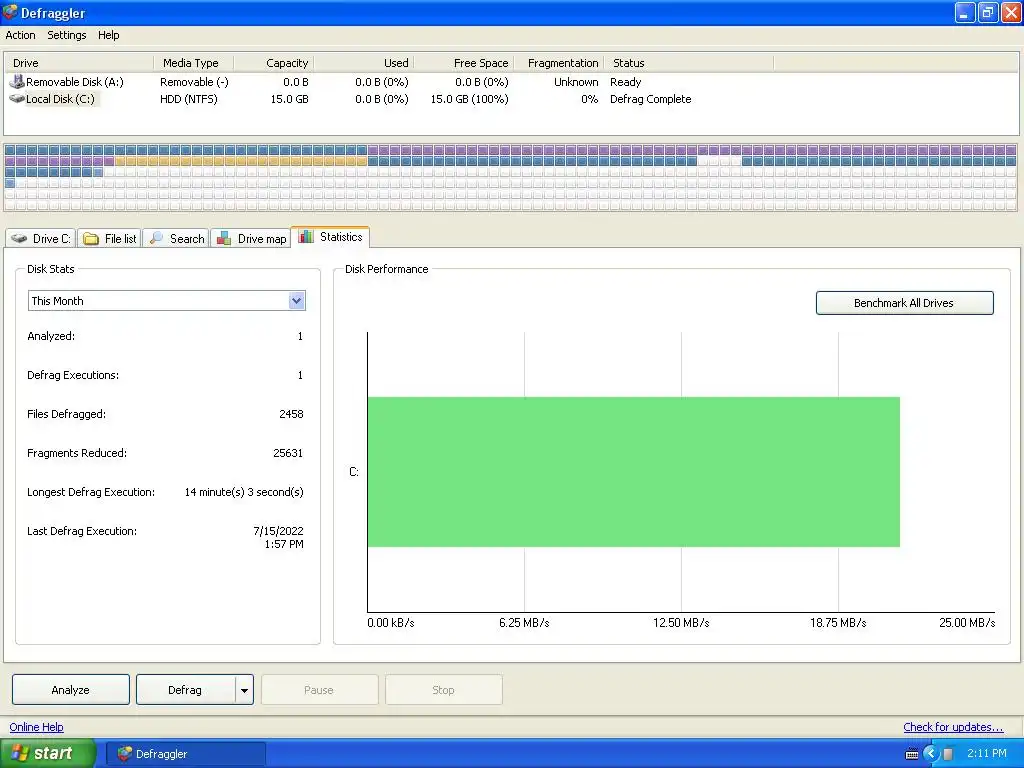Sort by the Free Space column header
The width and height of the screenshot is (1024, 768).
(x=464, y=63)
